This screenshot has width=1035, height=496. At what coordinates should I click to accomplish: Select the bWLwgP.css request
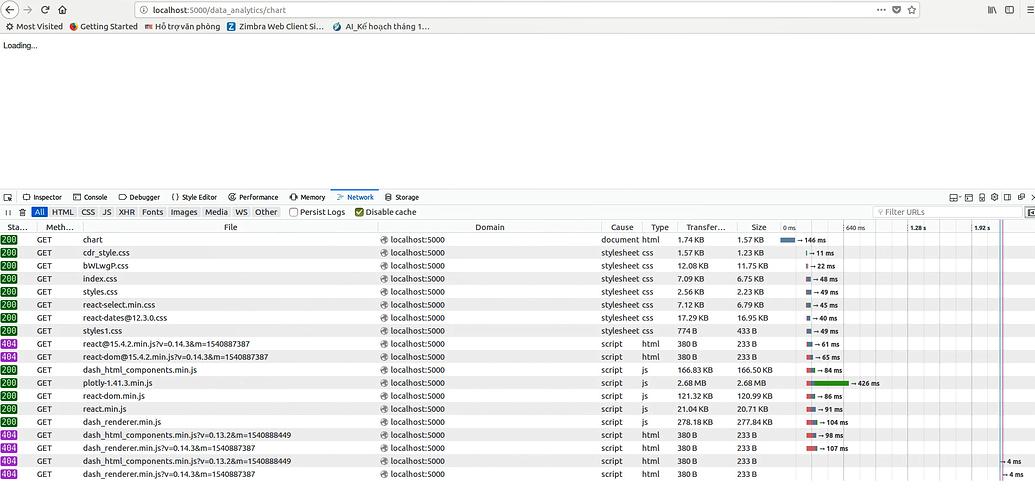click(518, 266)
